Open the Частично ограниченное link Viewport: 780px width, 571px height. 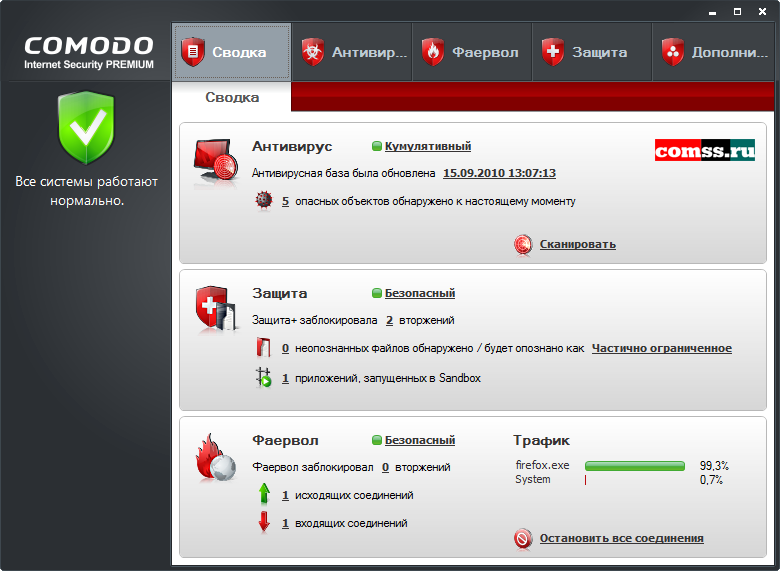click(662, 348)
